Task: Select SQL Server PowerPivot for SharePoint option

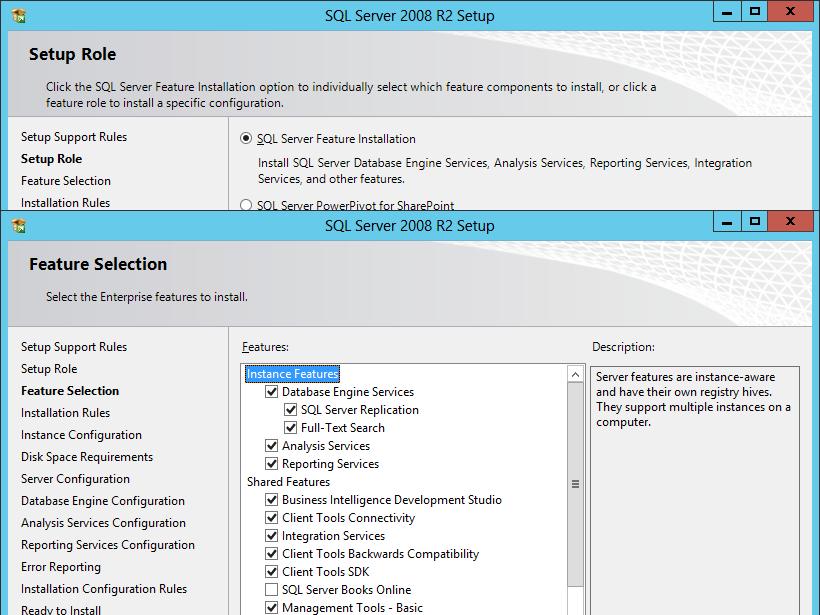Action: point(246,205)
